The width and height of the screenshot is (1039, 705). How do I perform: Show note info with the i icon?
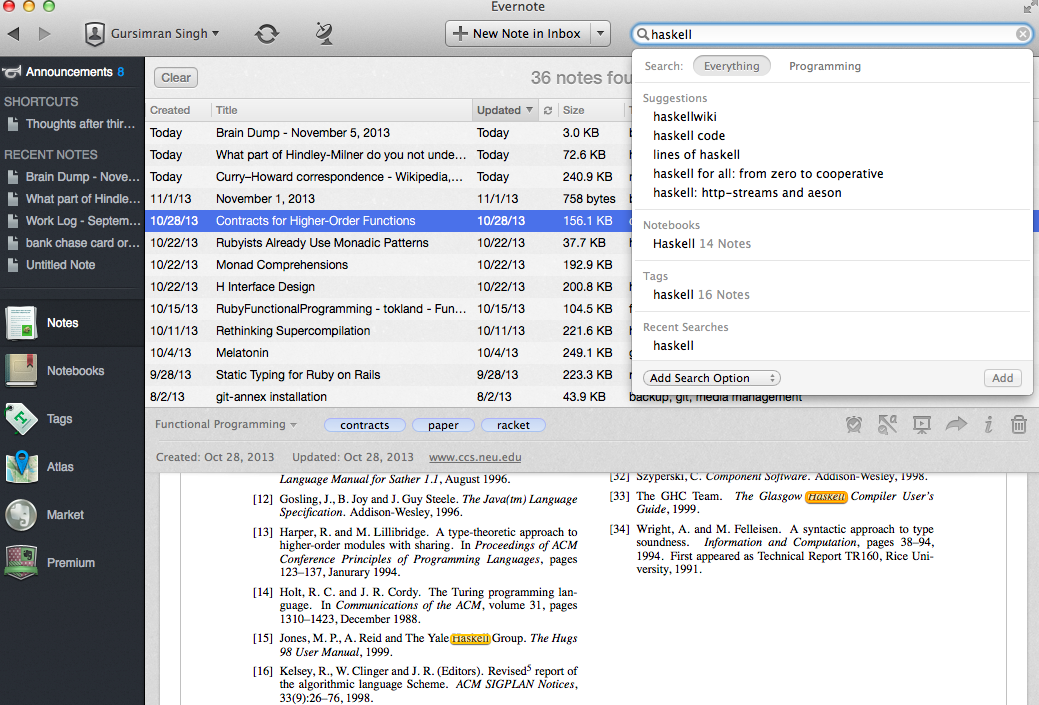click(988, 425)
